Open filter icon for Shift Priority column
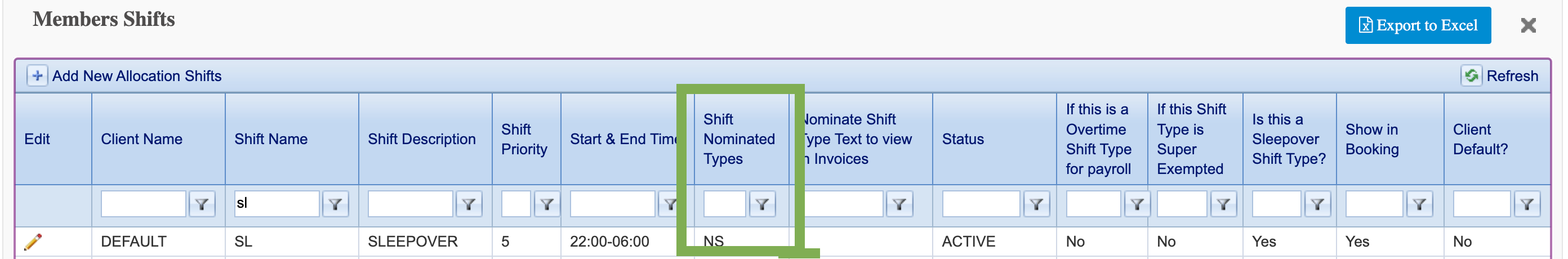The width and height of the screenshot is (1568, 259). click(547, 204)
